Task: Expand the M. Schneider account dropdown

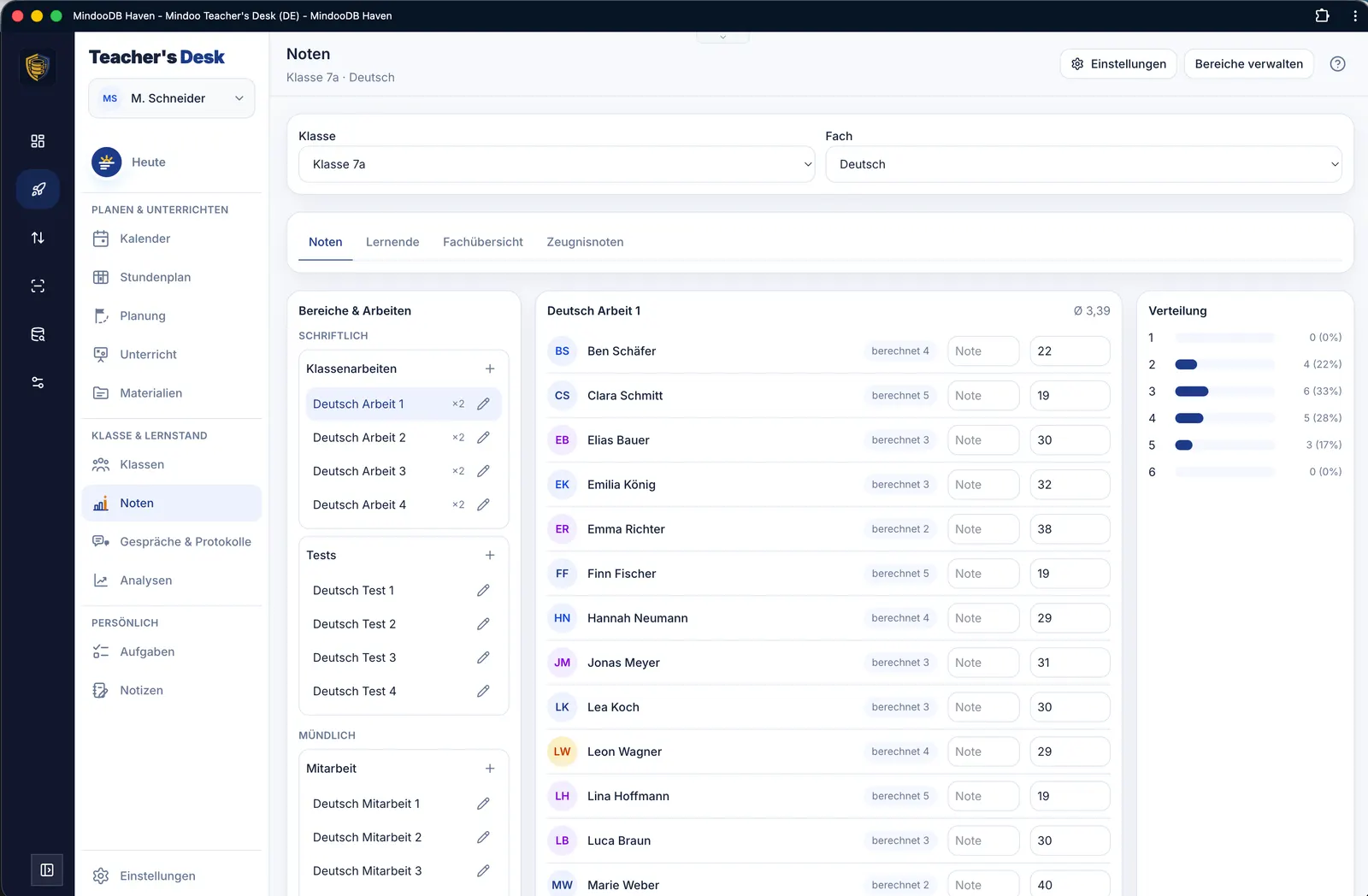Action: pyautogui.click(x=172, y=98)
